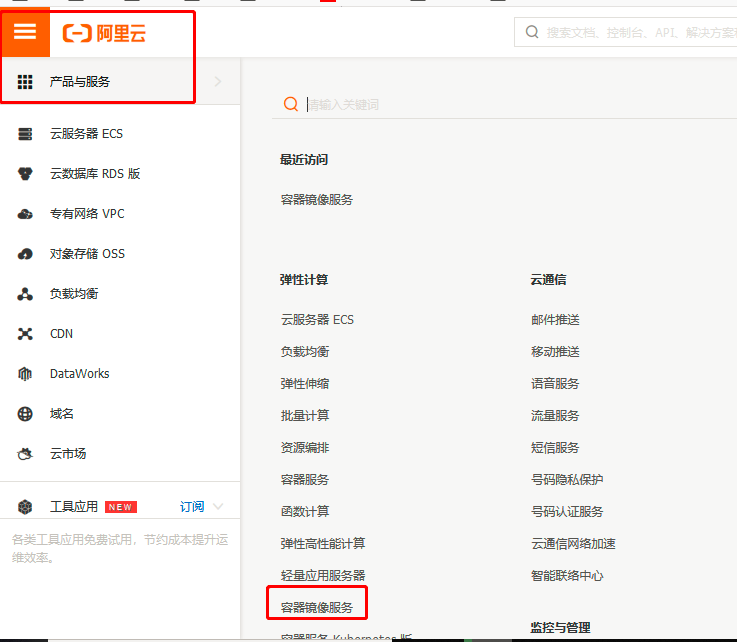The width and height of the screenshot is (737, 642).
Task: Click the 监控与管理 category heading
Action: [561, 628]
